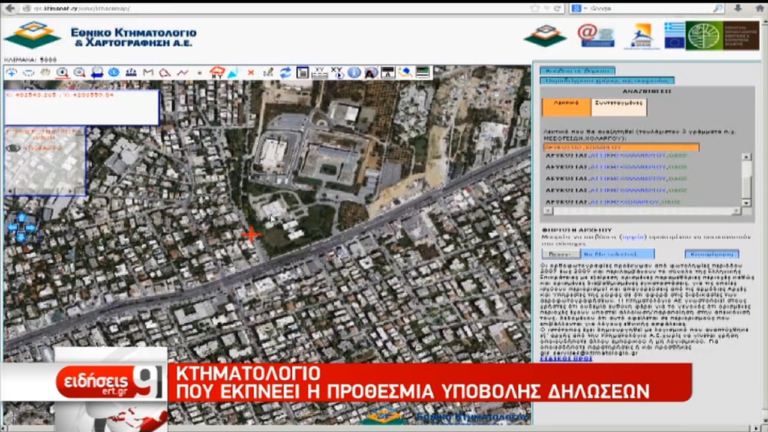Viewport: 768px width, 432px height.
Task: Click the browser downloads arrow icon
Action: [x=738, y=8]
